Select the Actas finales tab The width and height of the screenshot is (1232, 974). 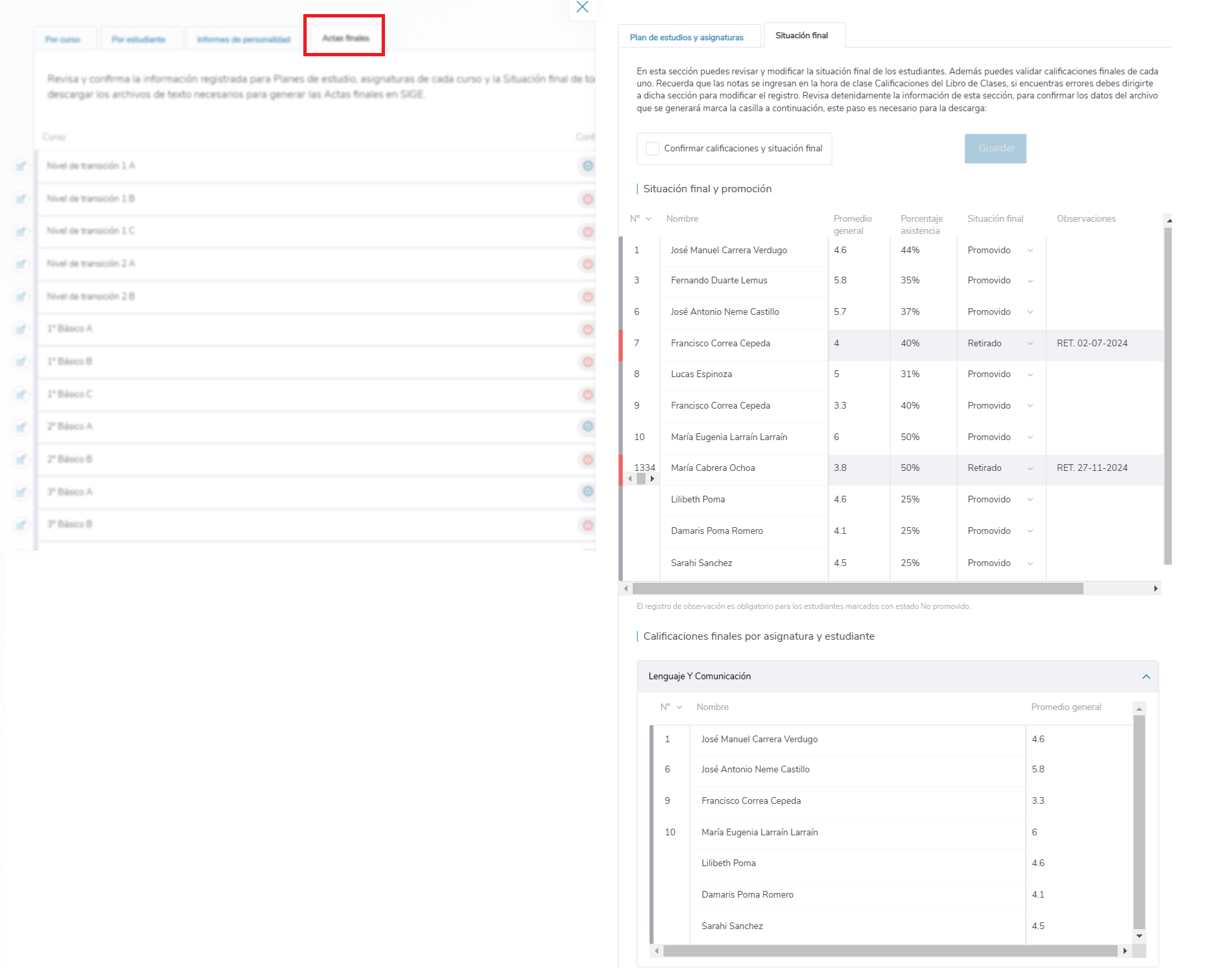345,38
